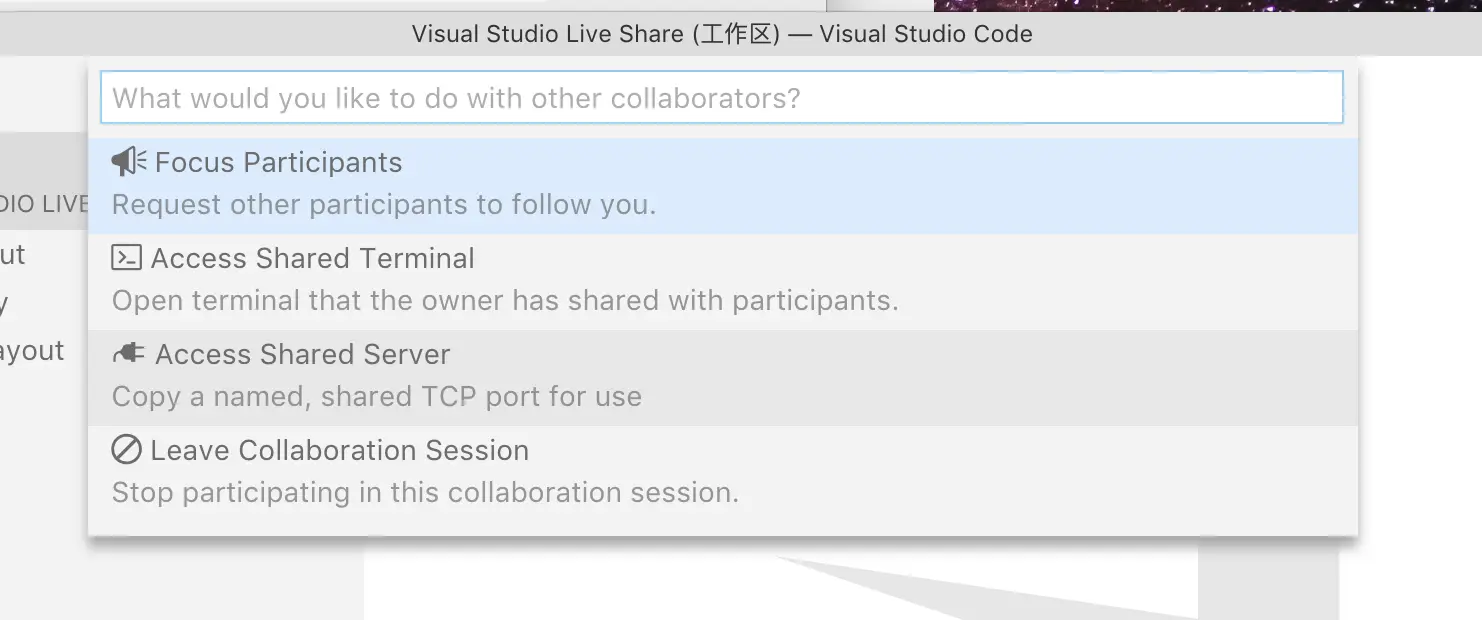Click 'Open terminal that the owner has shared' text
1482x620 pixels.
click(504, 301)
